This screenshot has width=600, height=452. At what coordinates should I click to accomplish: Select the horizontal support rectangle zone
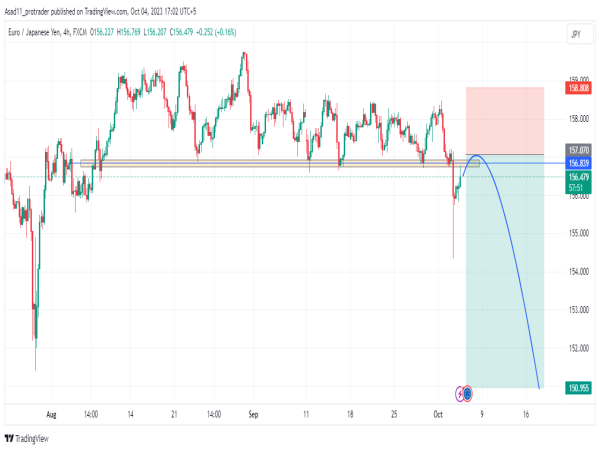pos(280,163)
